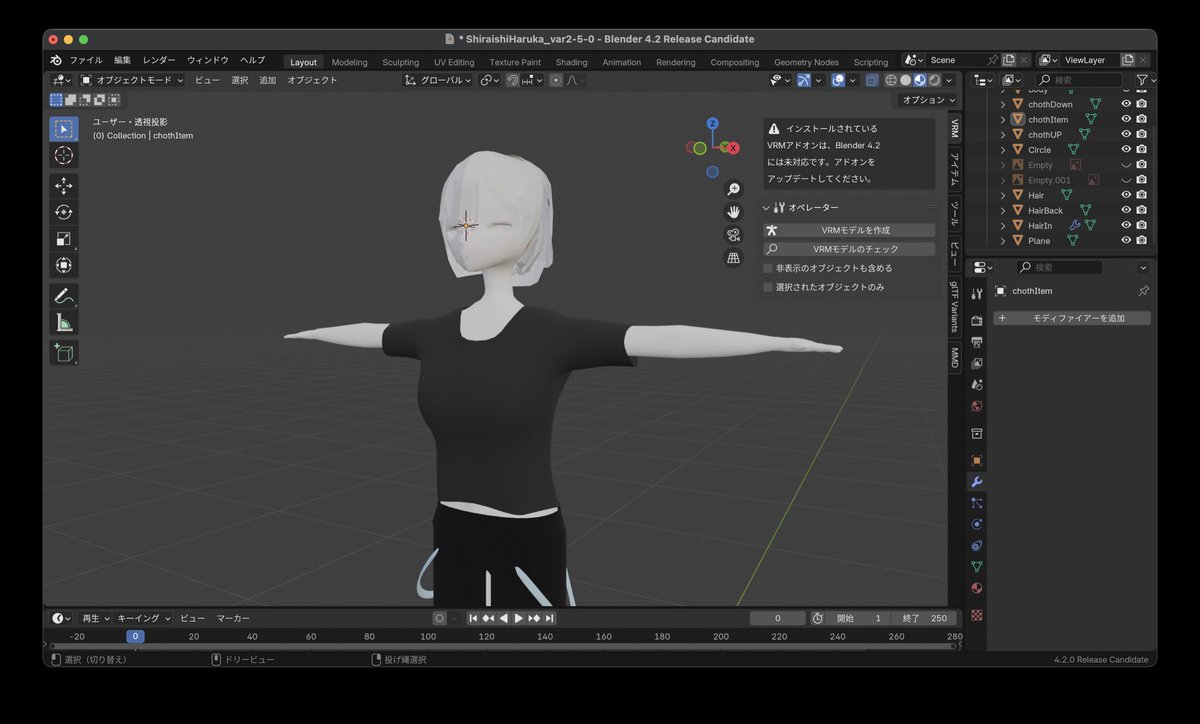Click Check VRM Model button
1200x724 pixels.
coord(849,249)
